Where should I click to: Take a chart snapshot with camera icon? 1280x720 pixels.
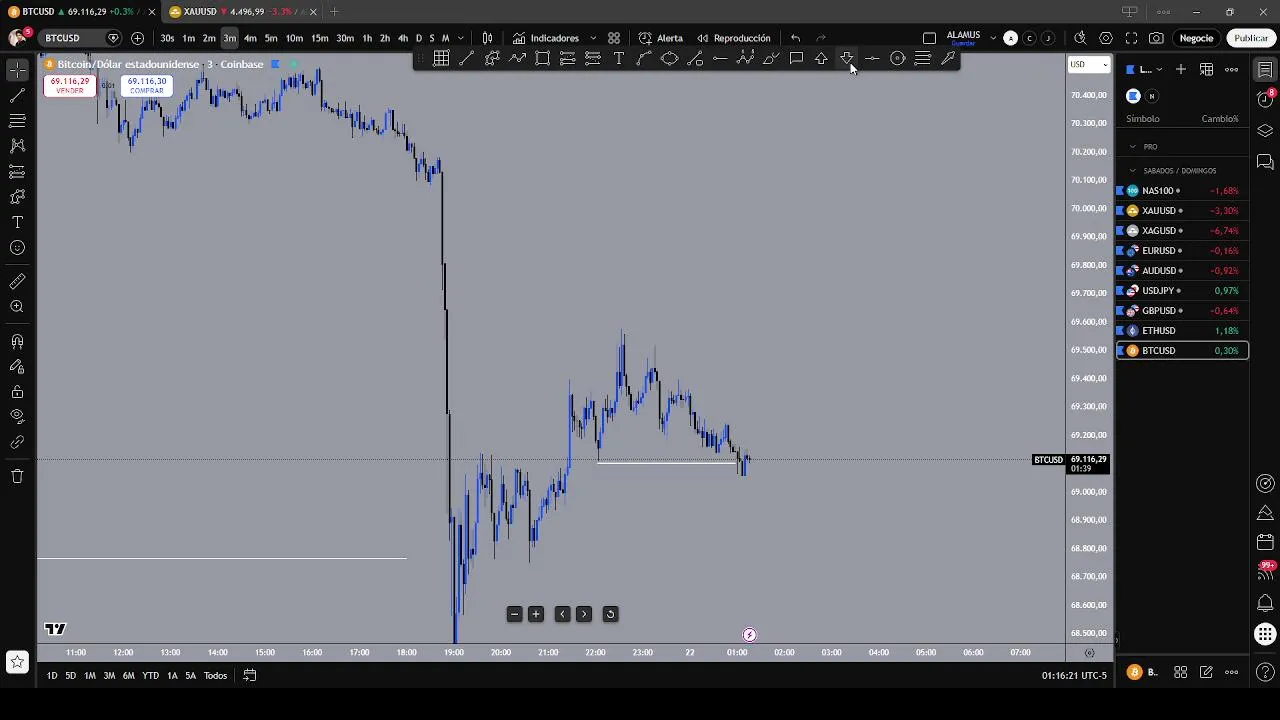click(x=1156, y=38)
